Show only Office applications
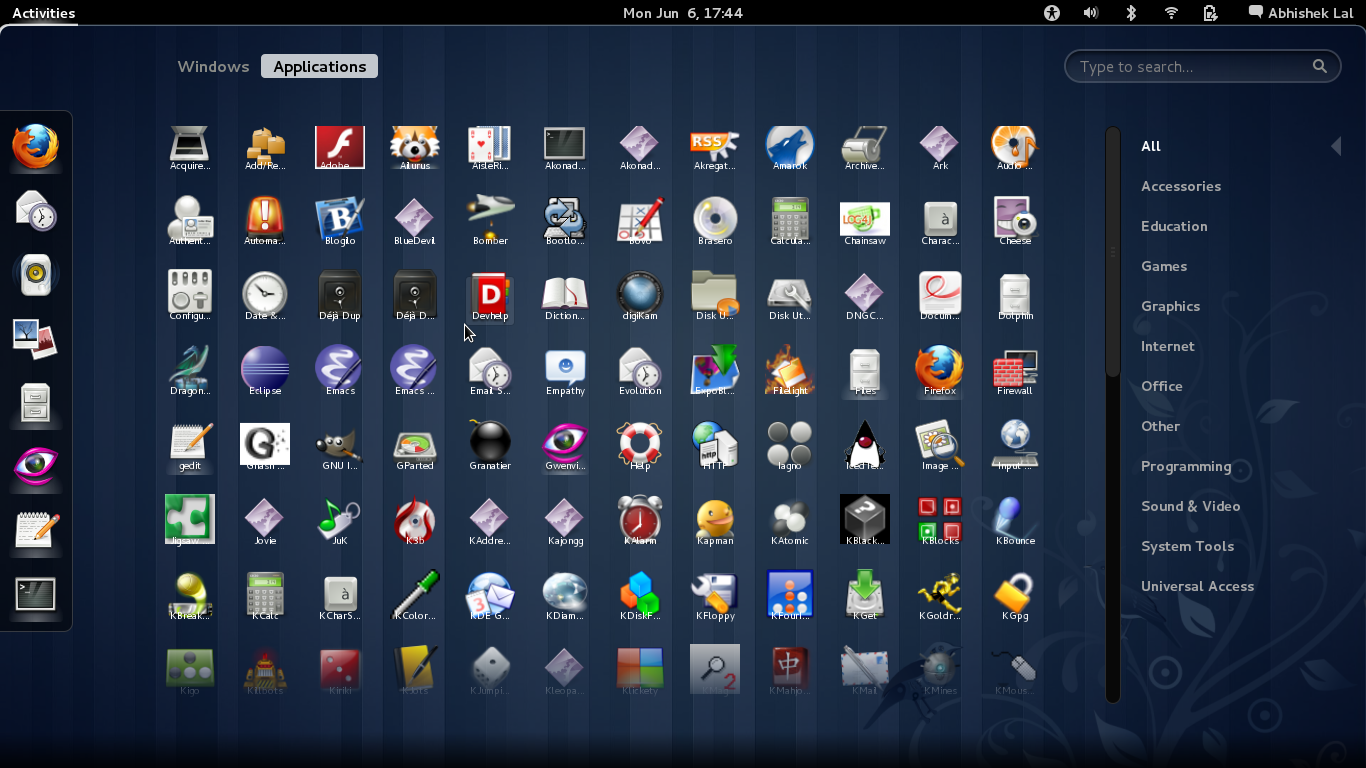 (x=1161, y=386)
